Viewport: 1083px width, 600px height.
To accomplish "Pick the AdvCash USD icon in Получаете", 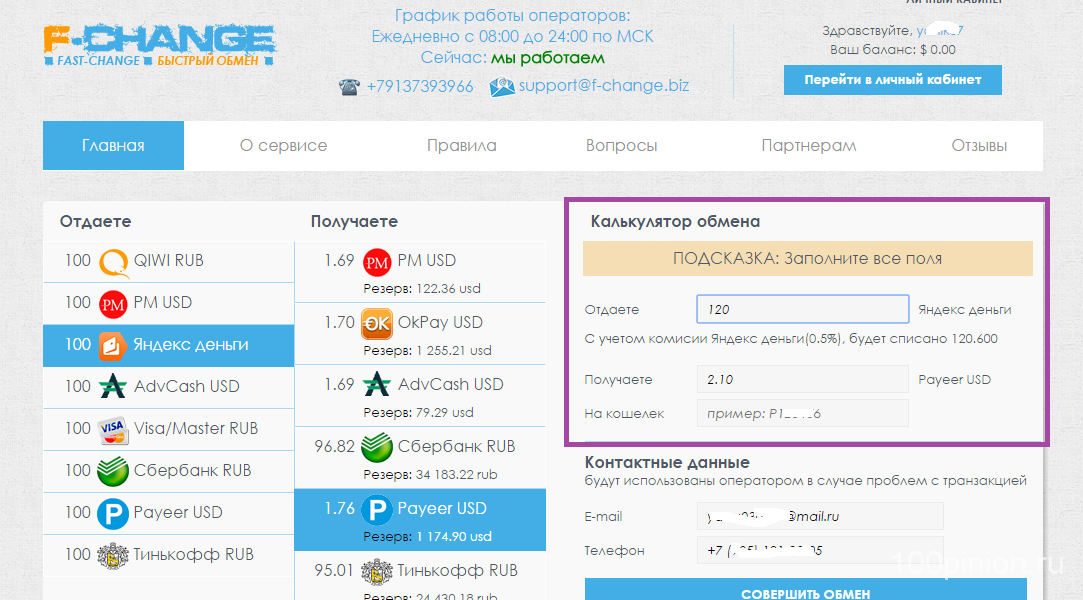I will 376,385.
